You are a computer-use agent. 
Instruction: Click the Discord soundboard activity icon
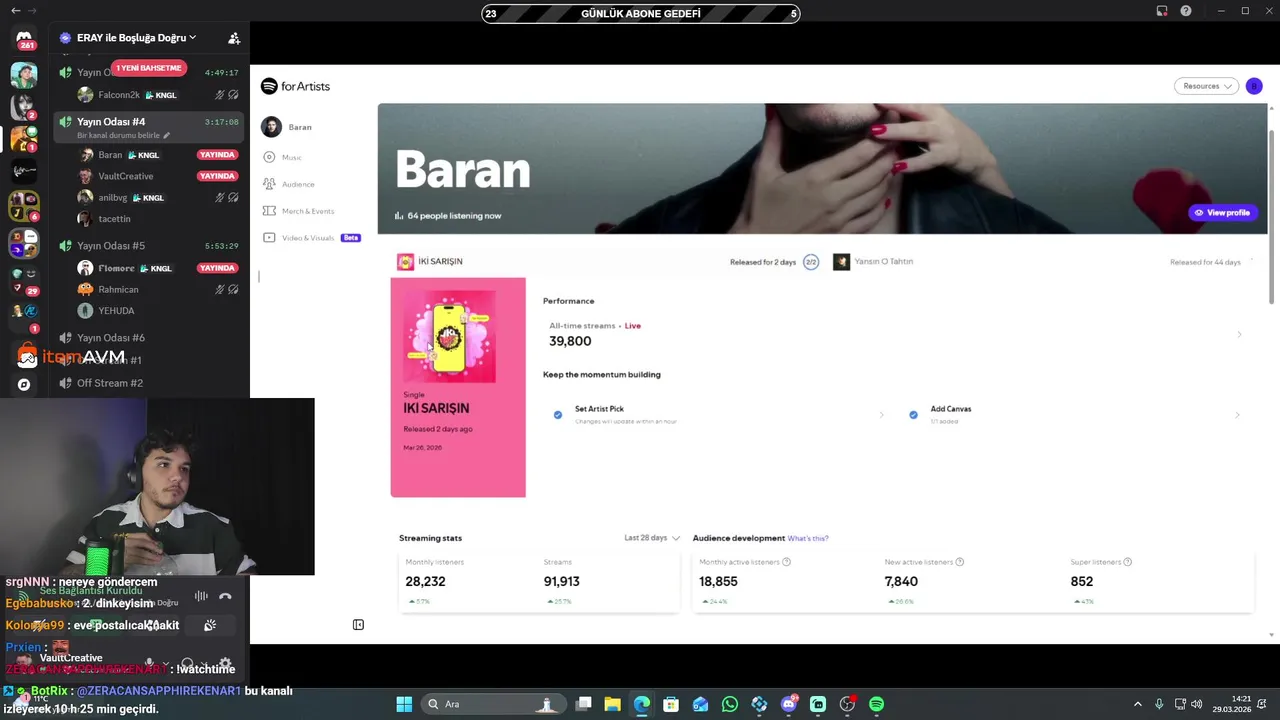pos(210,625)
